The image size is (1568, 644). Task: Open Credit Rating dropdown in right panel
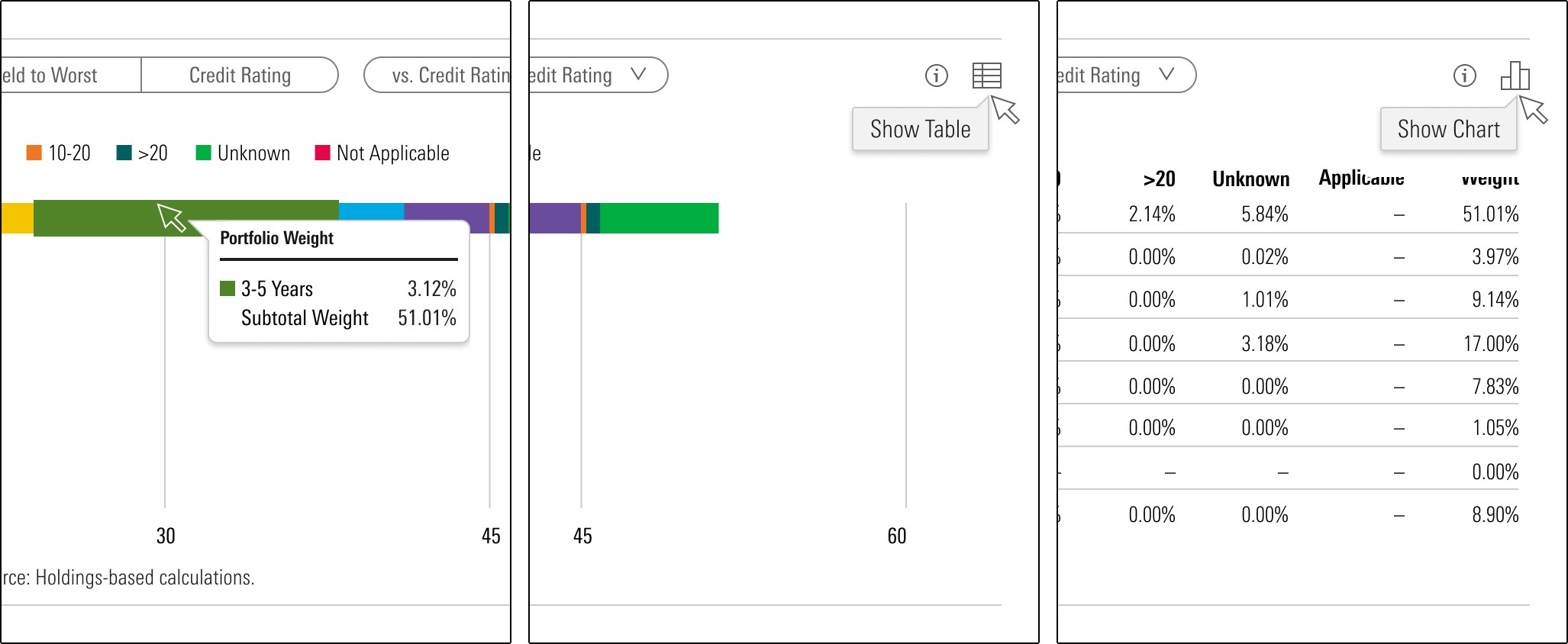click(x=1127, y=75)
